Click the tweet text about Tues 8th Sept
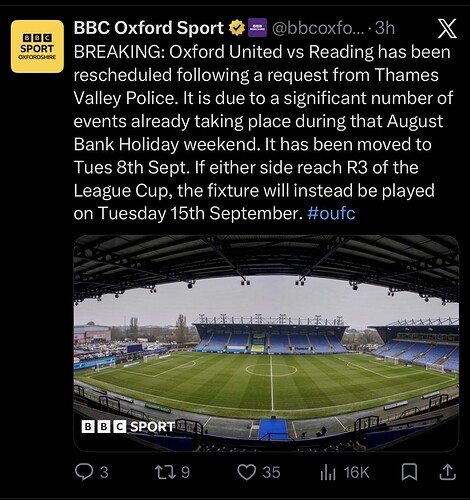This screenshot has height=500, width=470. coord(130,167)
